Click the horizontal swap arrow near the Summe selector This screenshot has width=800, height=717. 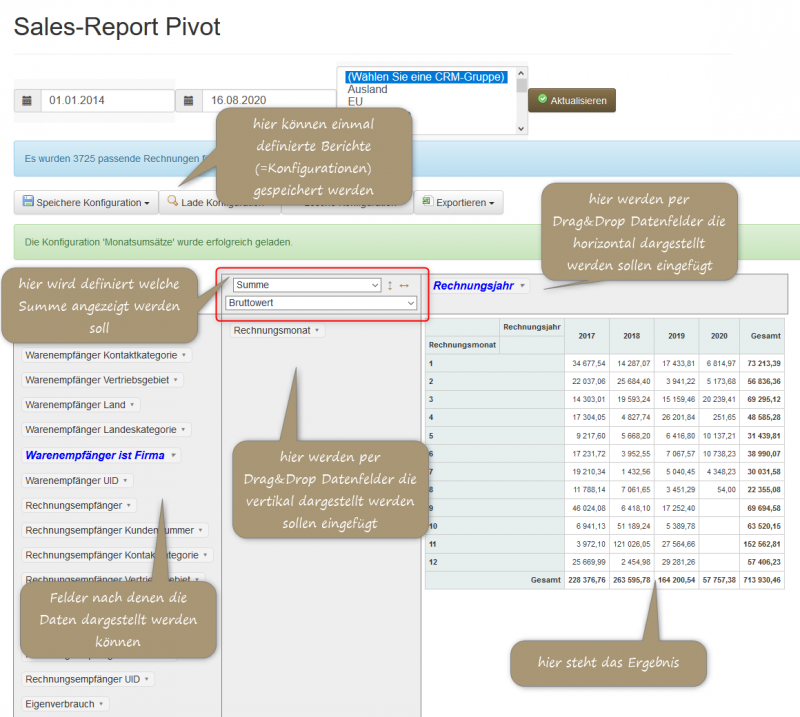[x=404, y=285]
